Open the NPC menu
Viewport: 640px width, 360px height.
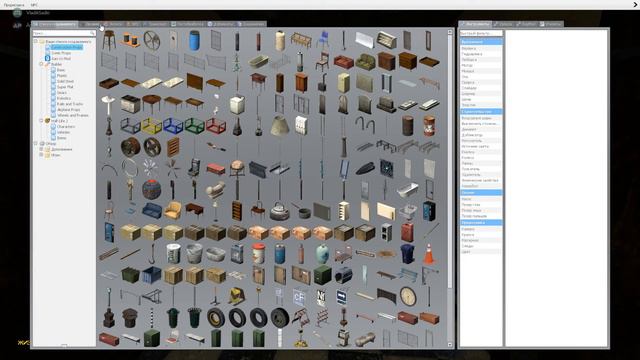[34, 5]
